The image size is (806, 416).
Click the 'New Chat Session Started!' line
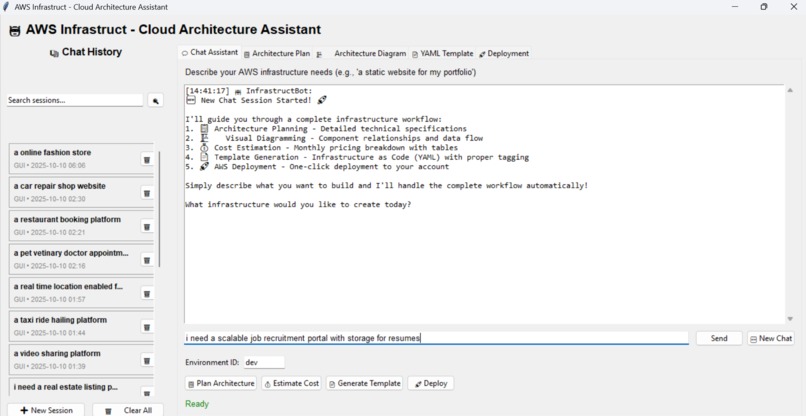point(256,100)
